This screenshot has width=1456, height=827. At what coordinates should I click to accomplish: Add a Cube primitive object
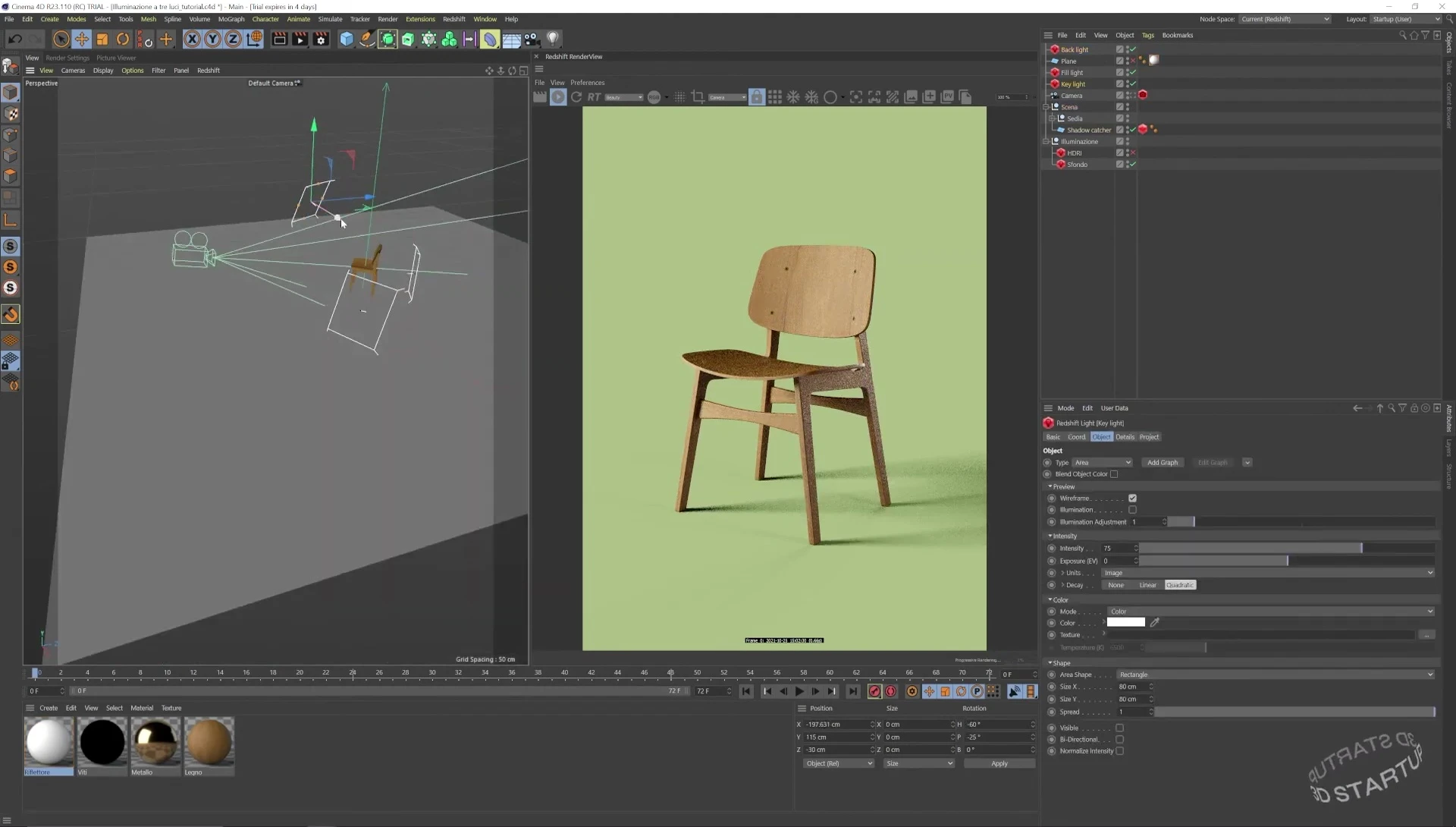(x=347, y=39)
